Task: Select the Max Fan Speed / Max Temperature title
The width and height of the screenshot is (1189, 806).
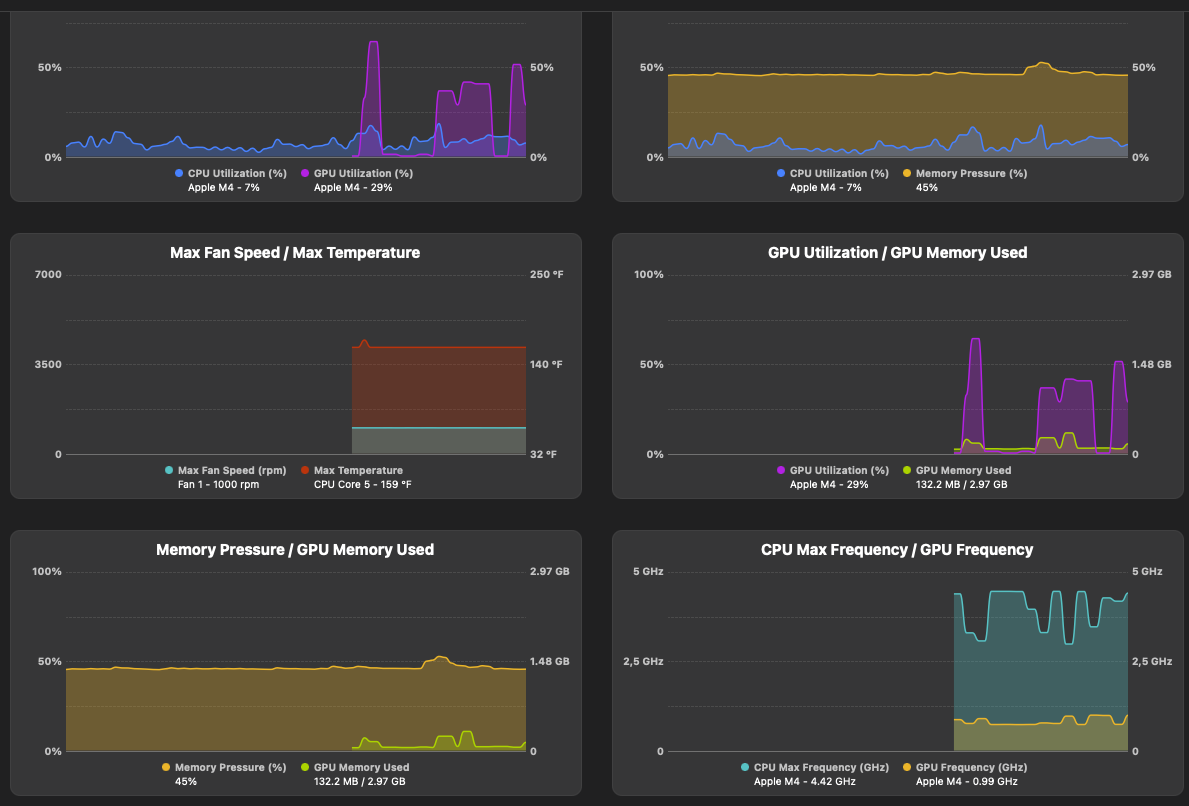Action: coord(295,253)
